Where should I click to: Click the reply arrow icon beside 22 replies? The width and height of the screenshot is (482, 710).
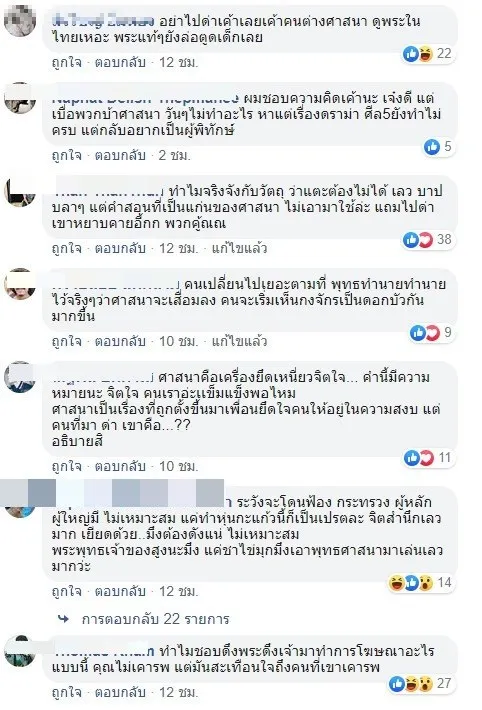point(63,619)
